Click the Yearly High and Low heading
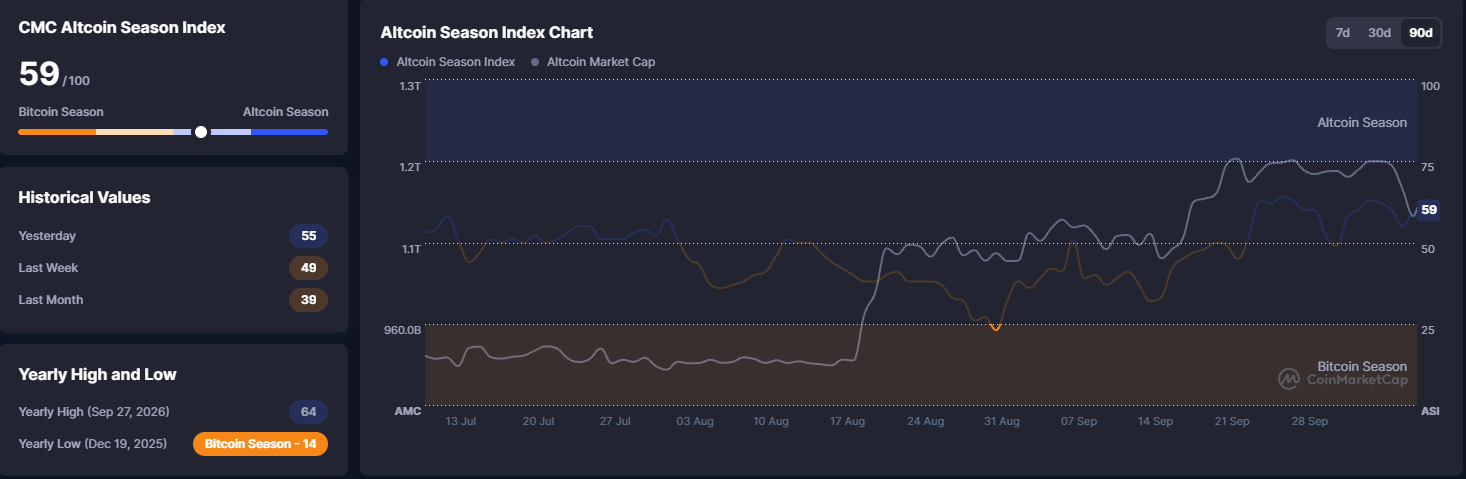This screenshot has width=1466, height=479. [x=97, y=375]
